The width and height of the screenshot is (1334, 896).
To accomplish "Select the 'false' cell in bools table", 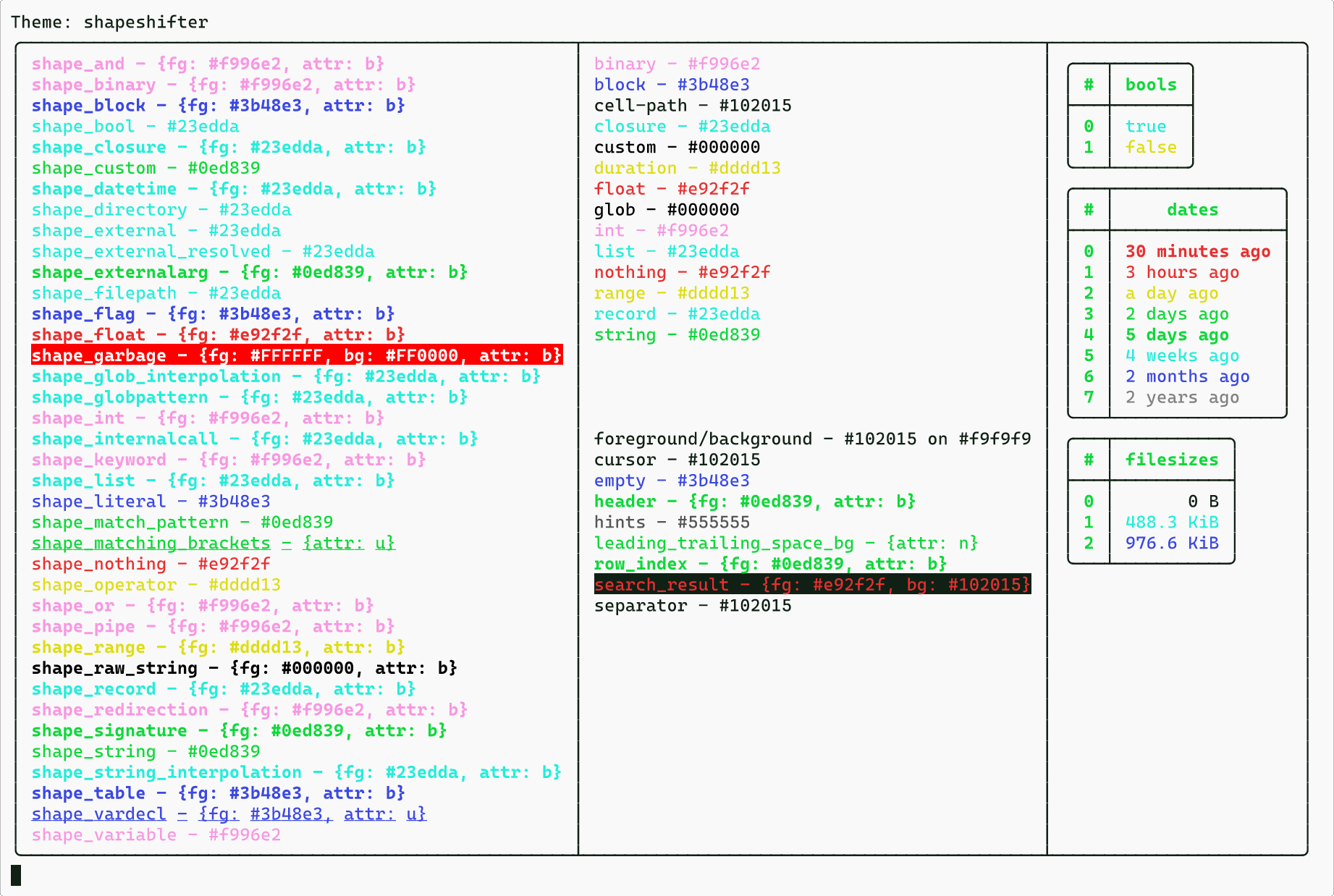I will [1151, 147].
